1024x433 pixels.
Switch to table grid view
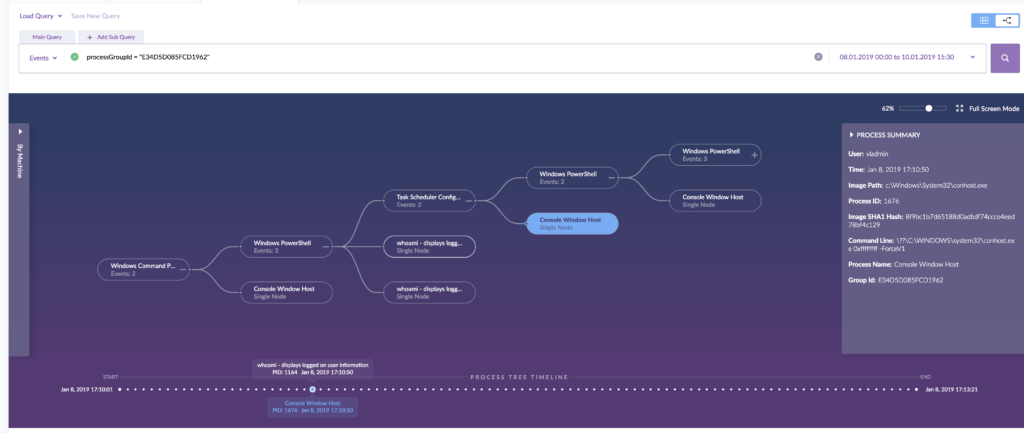[984, 19]
